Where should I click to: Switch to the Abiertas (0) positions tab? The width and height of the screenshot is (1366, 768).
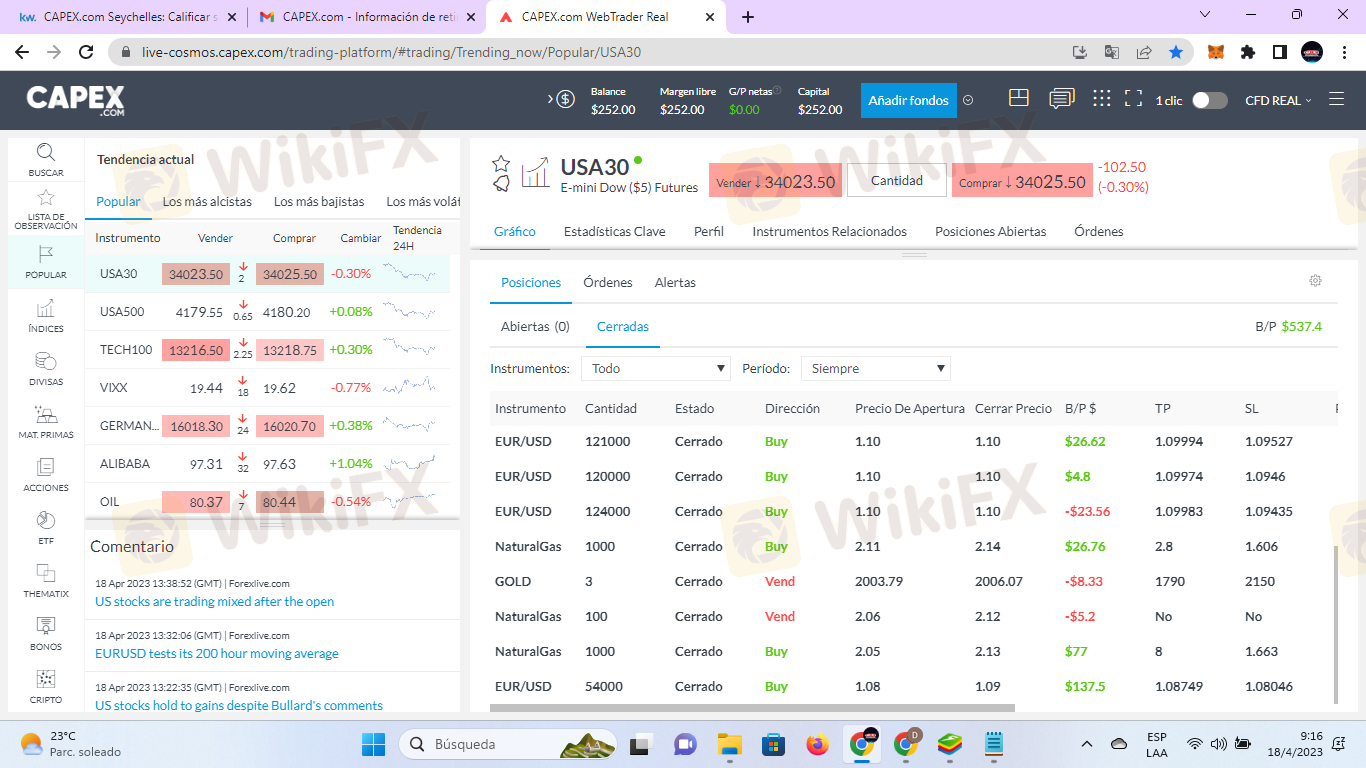[x=535, y=326]
